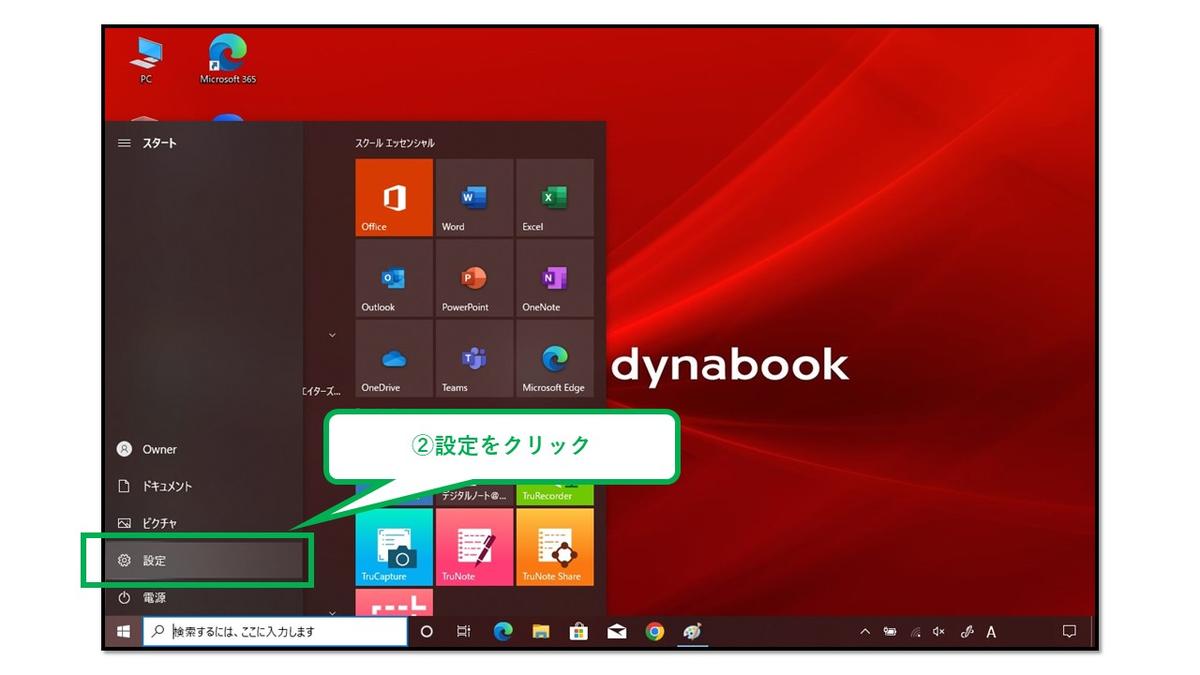Toggle the IME input mode A
This screenshot has height=675, width=1200.
click(x=991, y=632)
